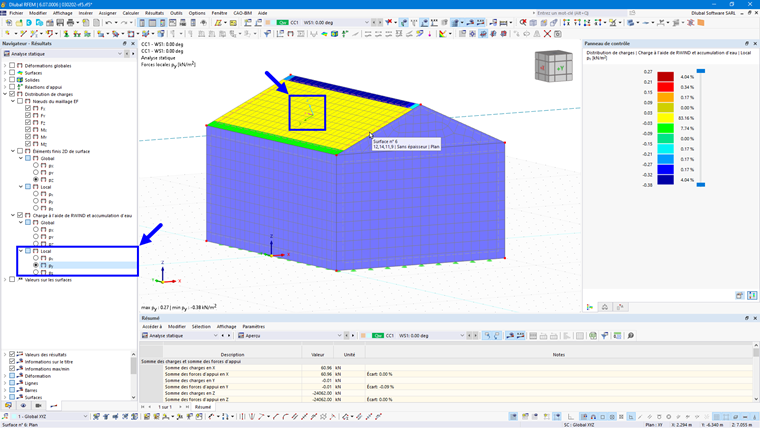Click Accéder à in Résumé panel
The height and width of the screenshot is (428, 760).
(x=152, y=327)
